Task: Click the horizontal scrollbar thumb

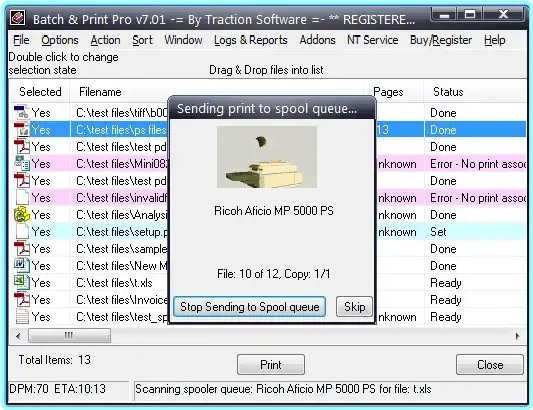Action: coord(69,336)
